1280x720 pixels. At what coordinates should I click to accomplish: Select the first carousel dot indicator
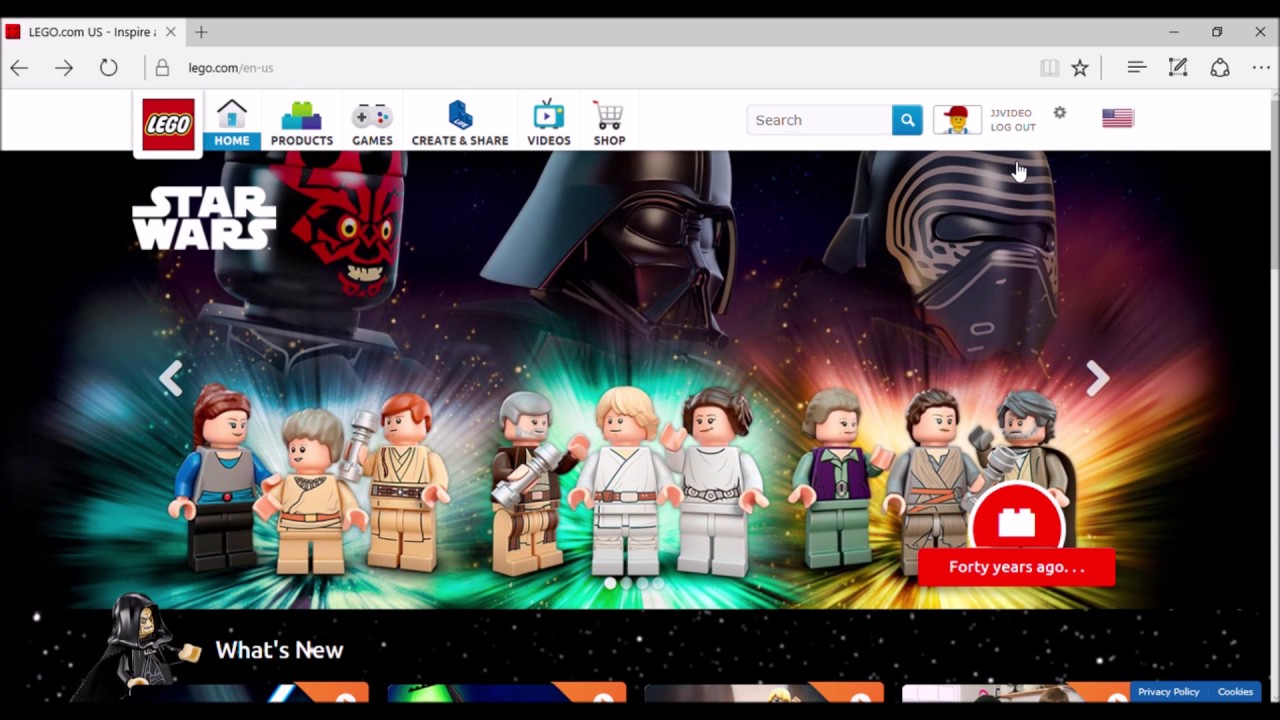pos(610,583)
